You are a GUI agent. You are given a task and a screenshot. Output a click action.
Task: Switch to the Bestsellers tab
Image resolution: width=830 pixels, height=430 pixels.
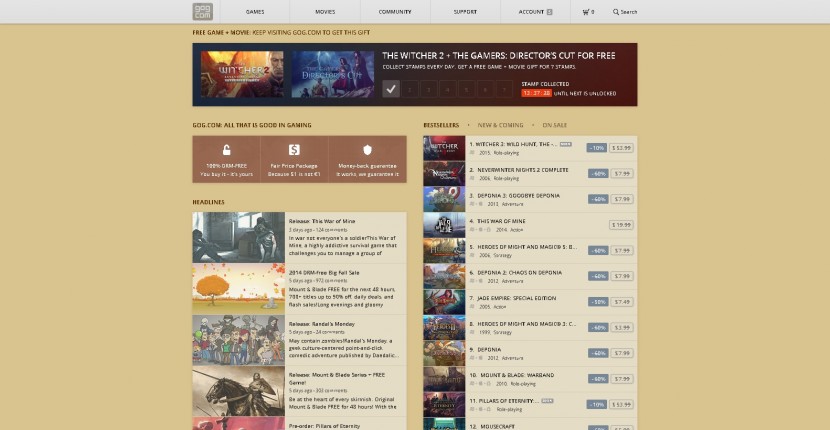coord(441,125)
